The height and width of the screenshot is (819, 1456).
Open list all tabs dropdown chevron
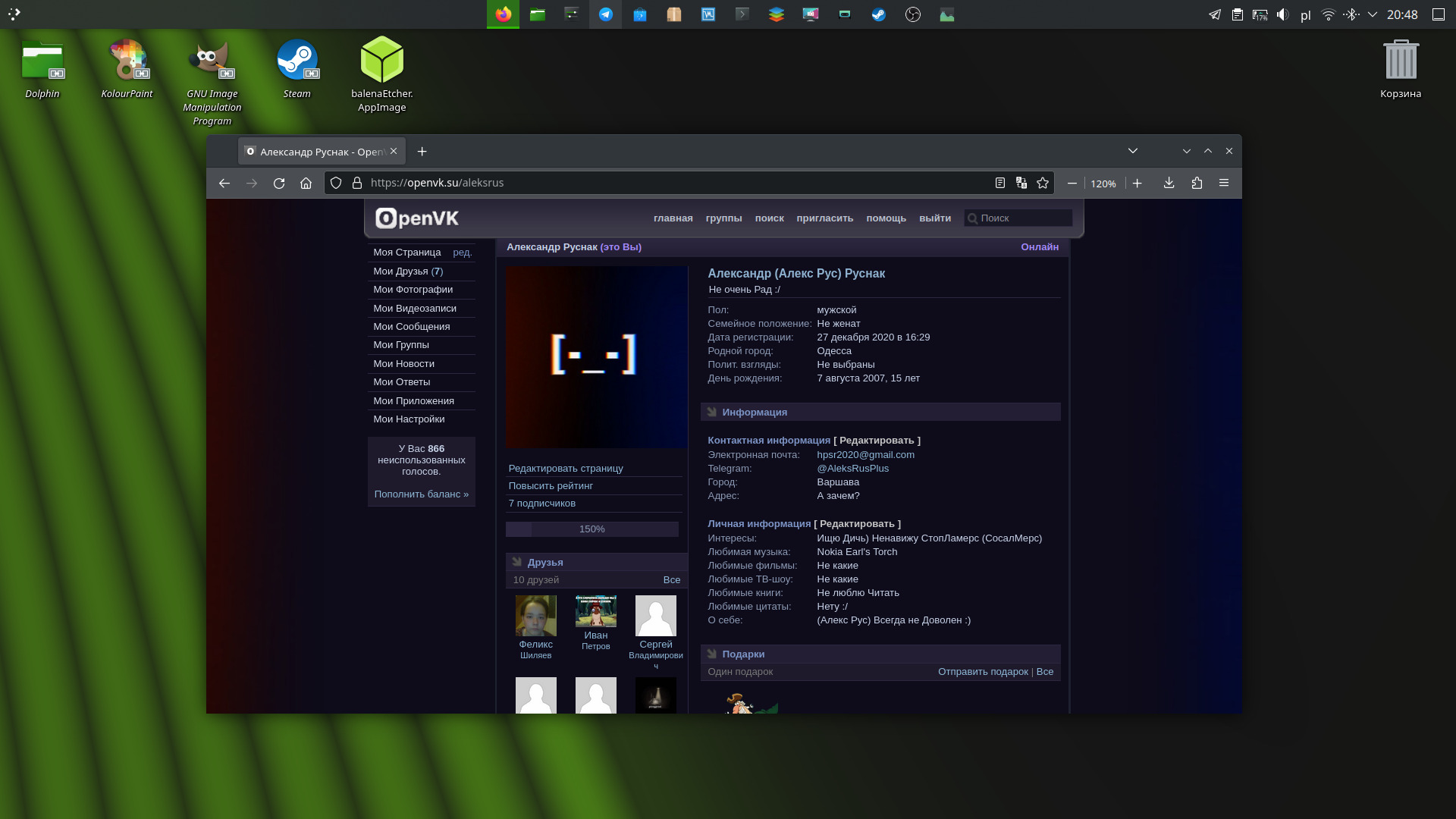[1133, 152]
